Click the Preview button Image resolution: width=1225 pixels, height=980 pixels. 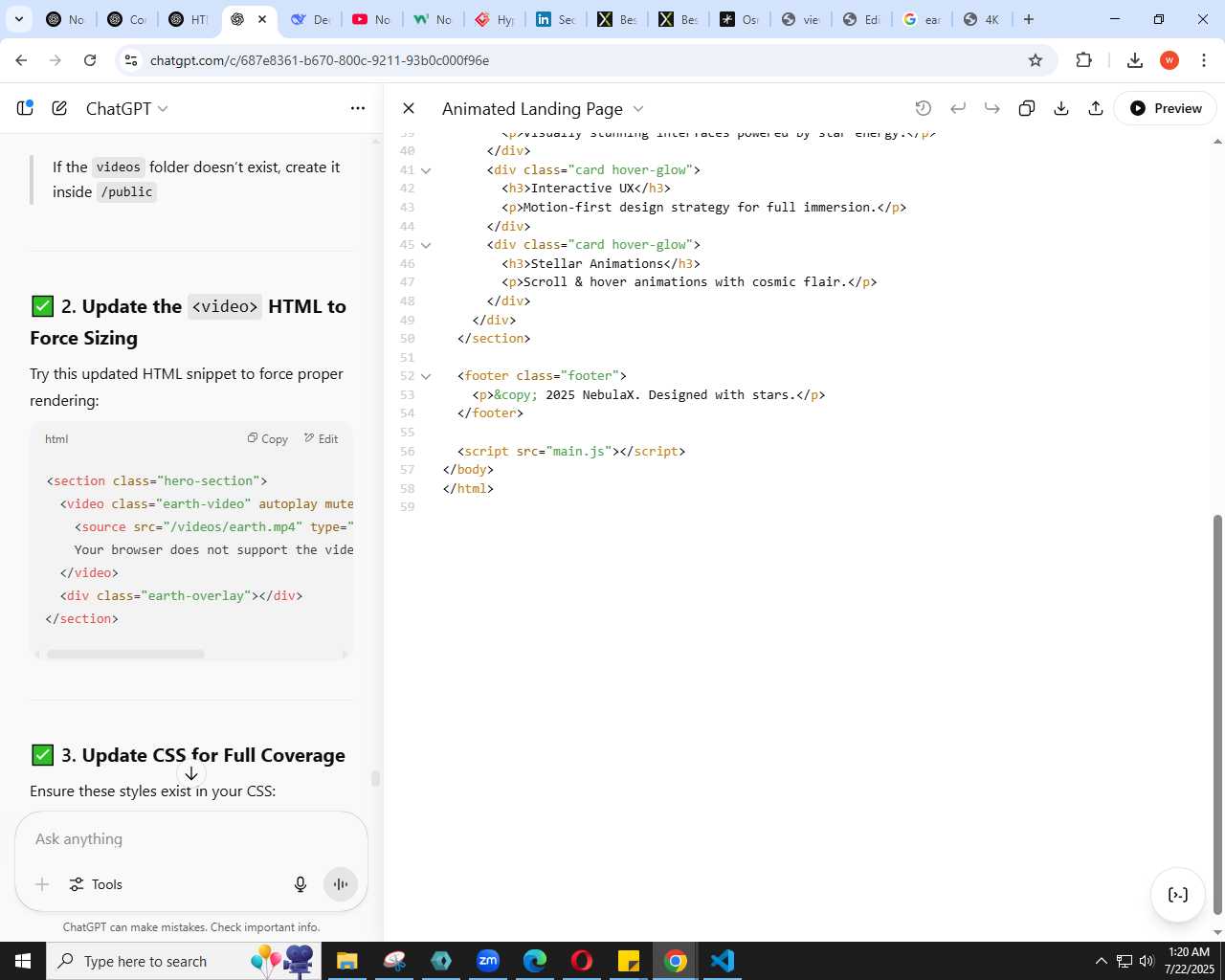click(x=1166, y=108)
